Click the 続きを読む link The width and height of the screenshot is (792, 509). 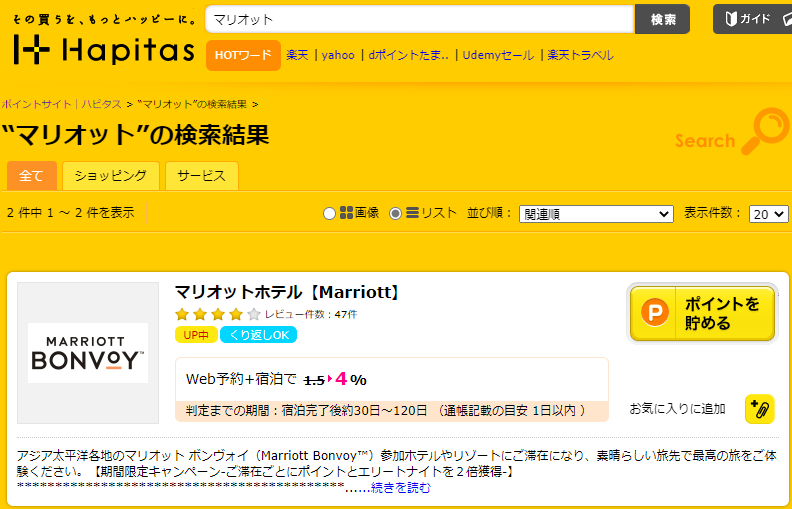(x=401, y=488)
